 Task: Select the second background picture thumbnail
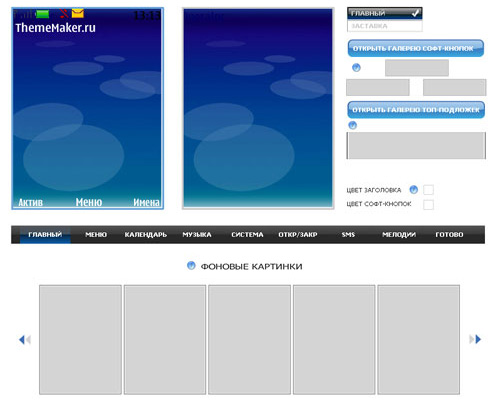pyautogui.click(x=165, y=340)
